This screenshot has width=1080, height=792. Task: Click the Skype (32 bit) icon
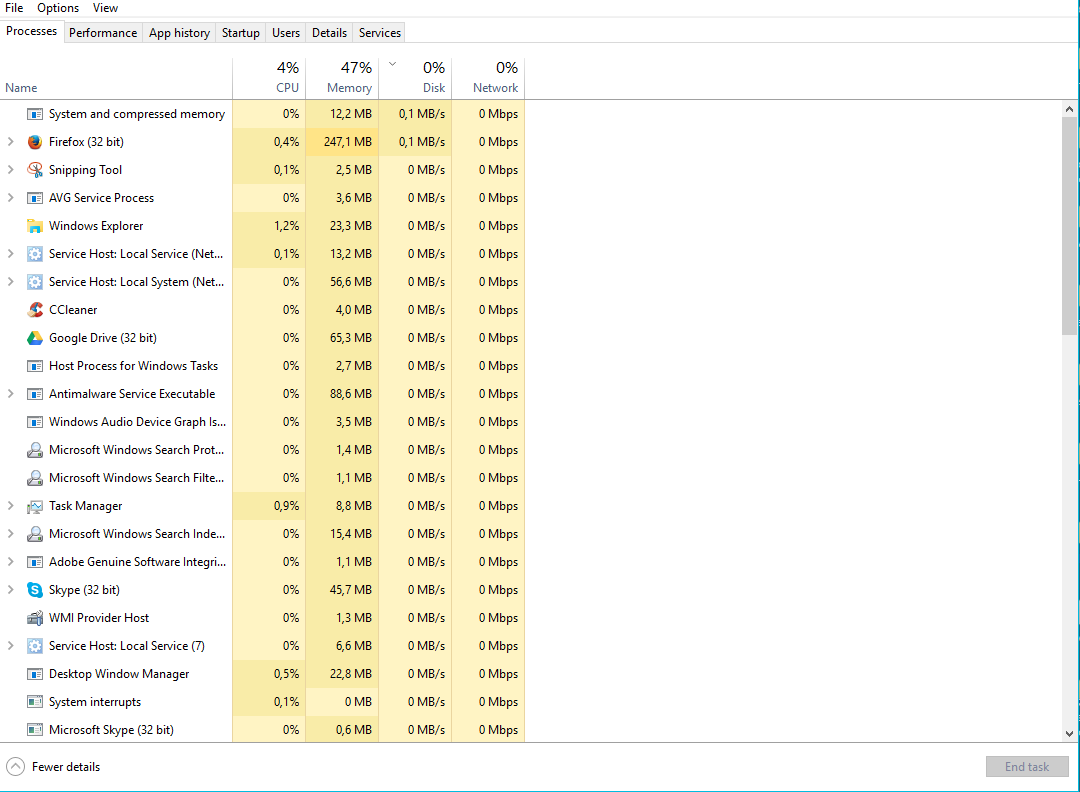coord(34,590)
